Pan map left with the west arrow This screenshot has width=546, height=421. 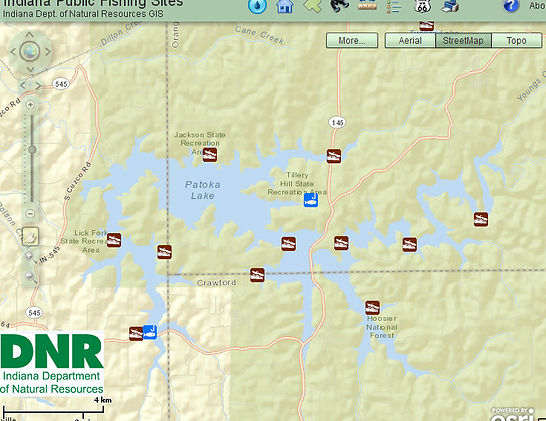coord(13,52)
